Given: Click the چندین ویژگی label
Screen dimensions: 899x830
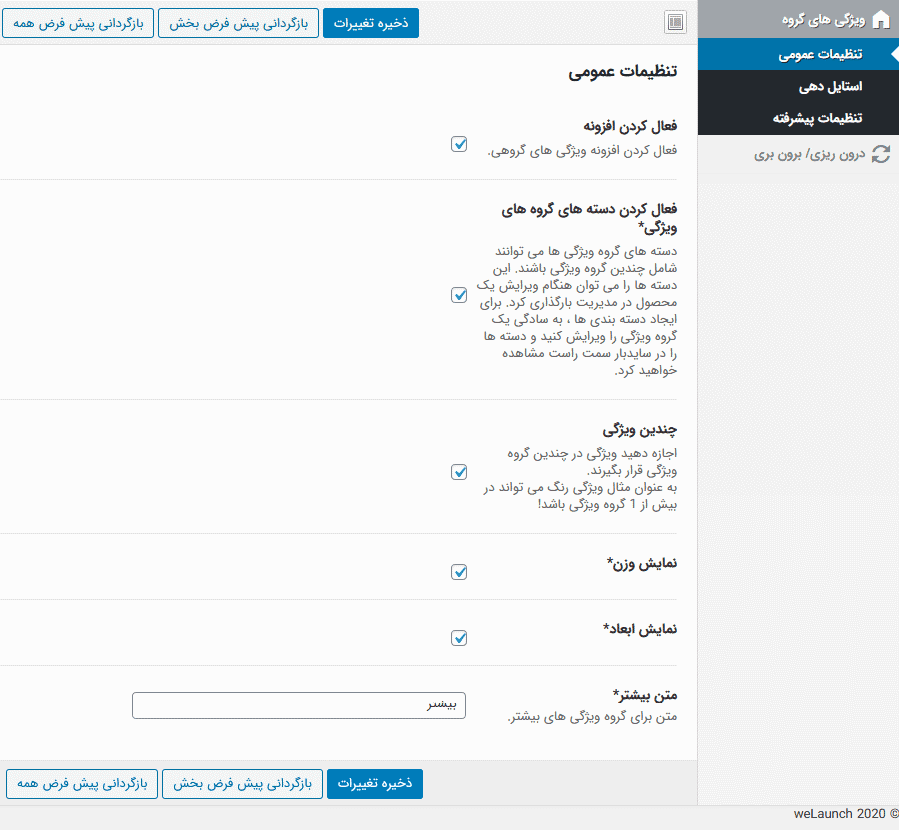Looking at the screenshot, I should tap(639, 429).
